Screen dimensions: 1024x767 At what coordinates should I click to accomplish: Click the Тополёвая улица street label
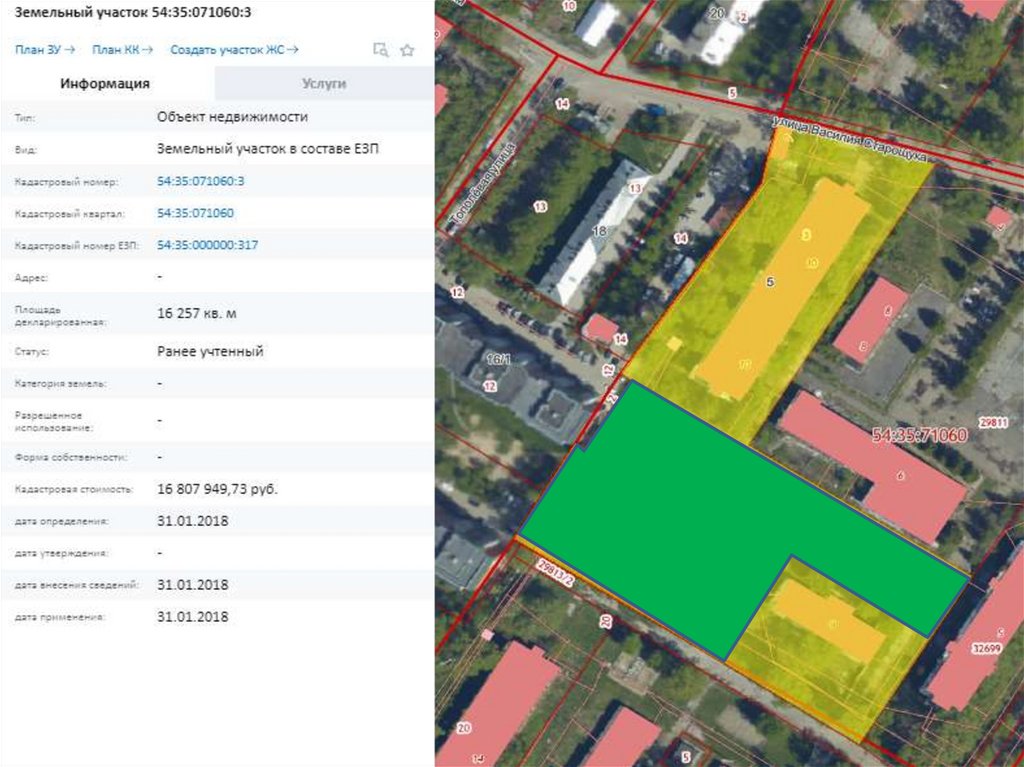tap(484, 186)
